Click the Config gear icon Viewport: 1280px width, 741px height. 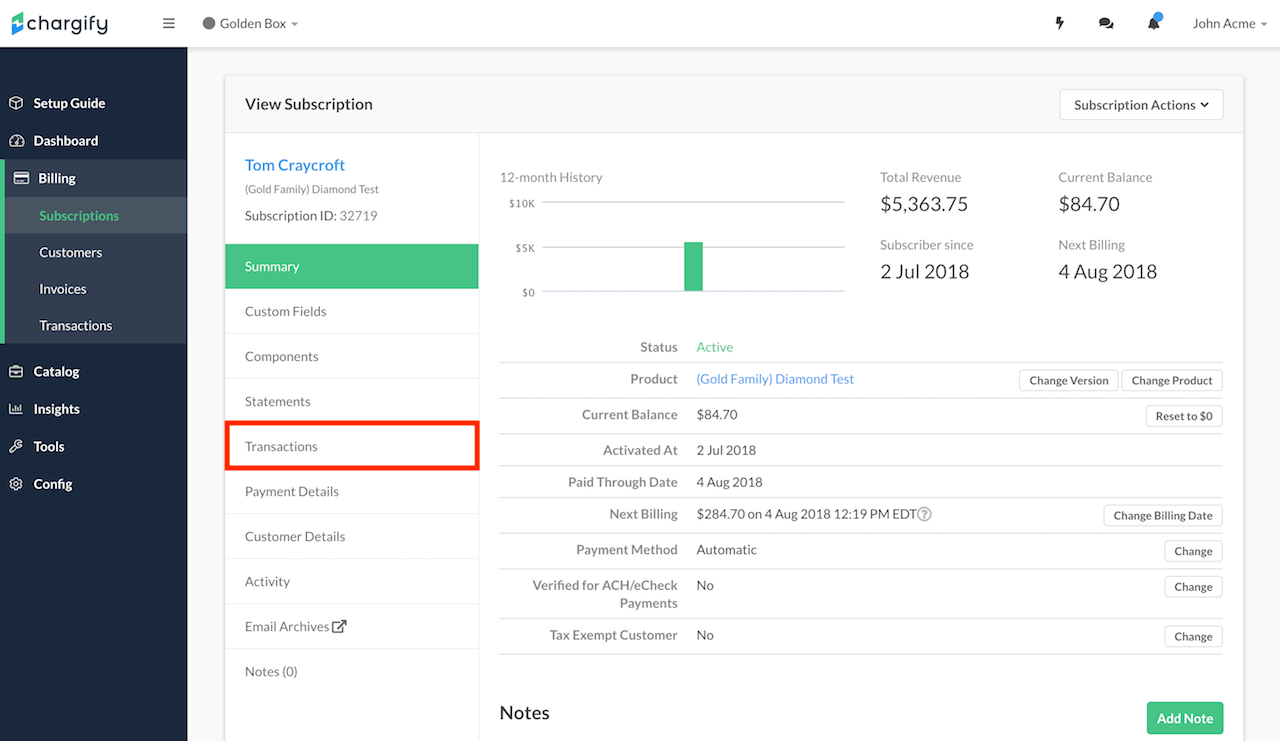16,484
